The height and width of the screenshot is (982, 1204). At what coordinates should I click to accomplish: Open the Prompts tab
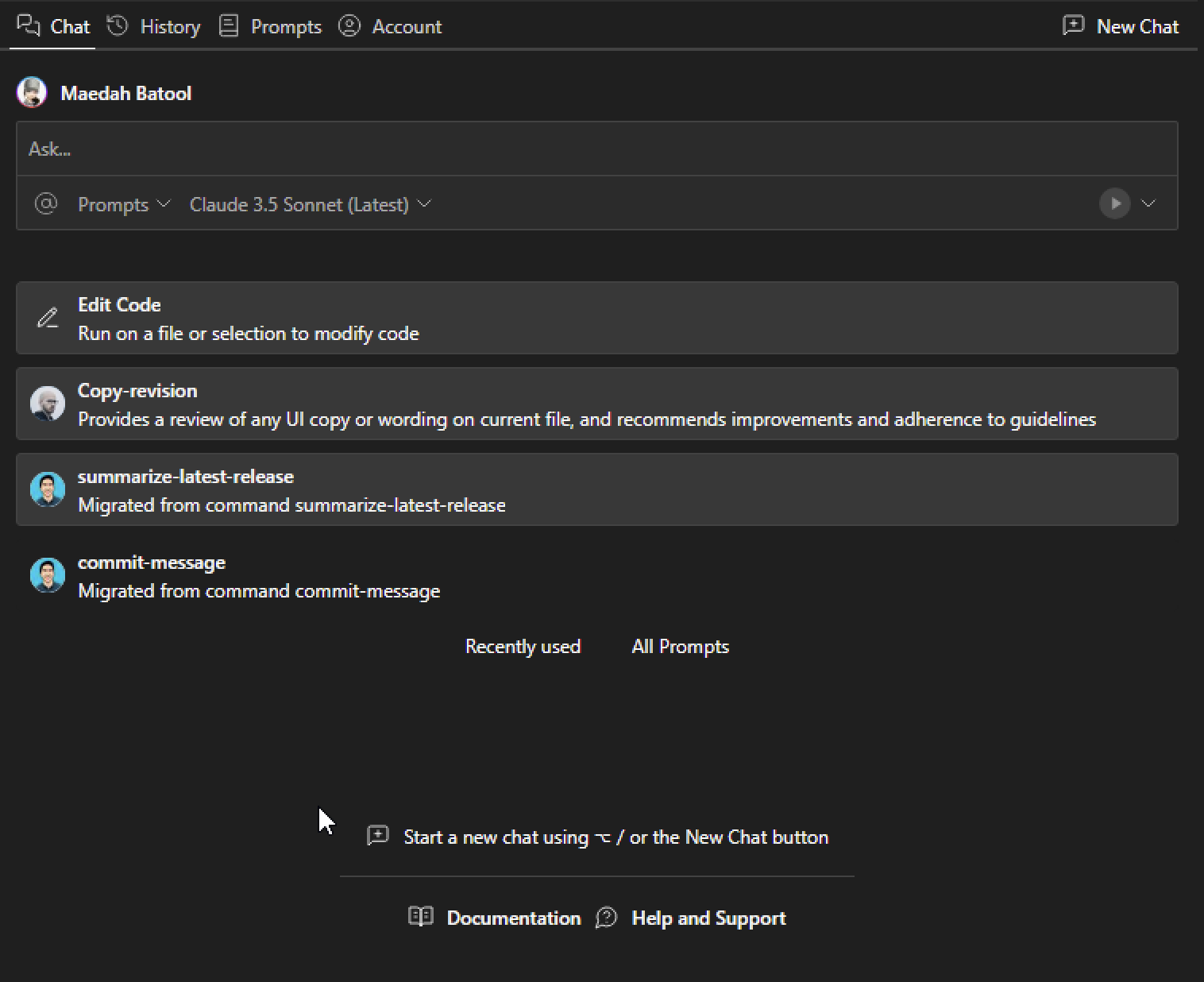click(270, 26)
